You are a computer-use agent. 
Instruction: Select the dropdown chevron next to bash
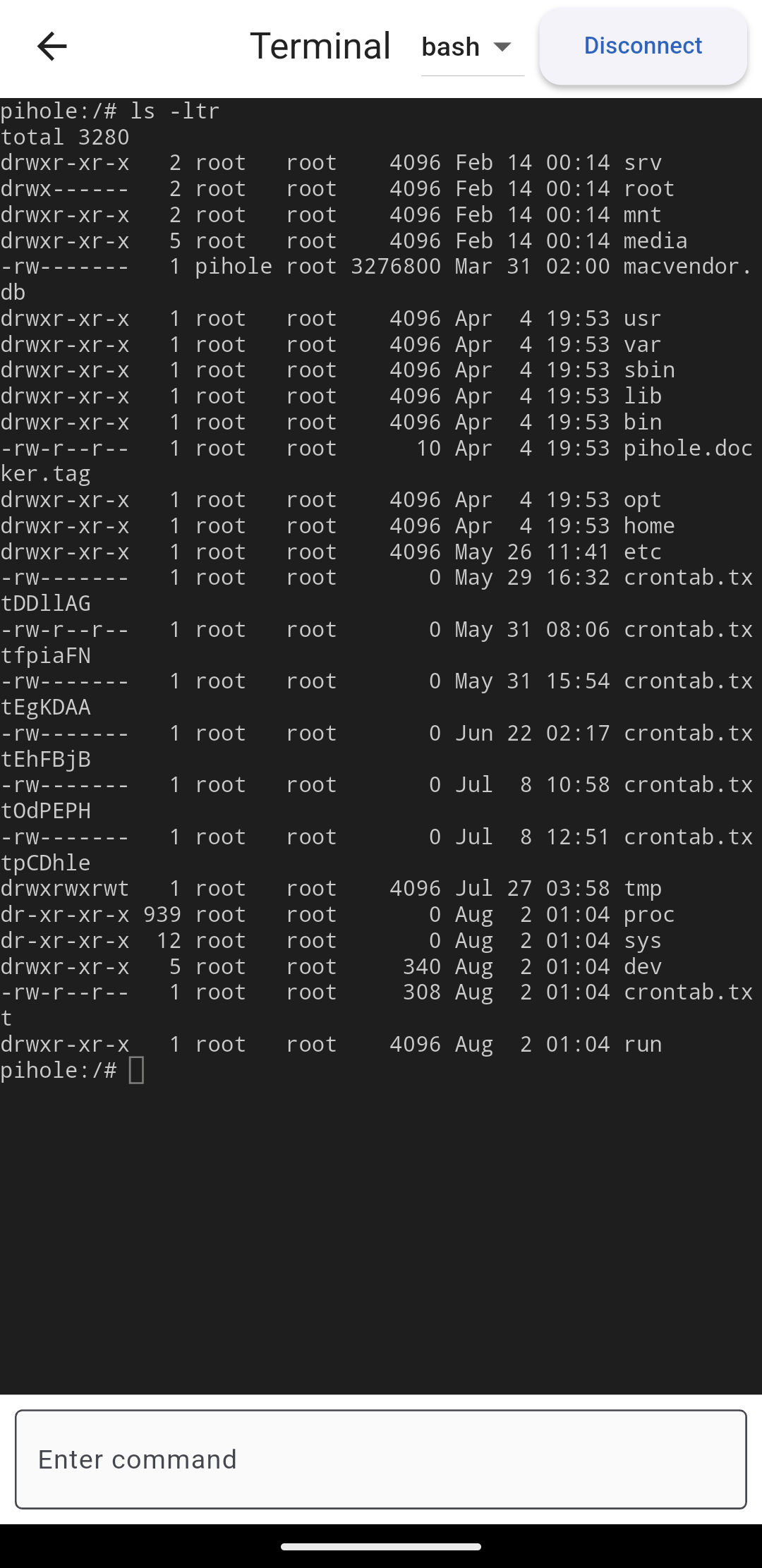click(502, 48)
